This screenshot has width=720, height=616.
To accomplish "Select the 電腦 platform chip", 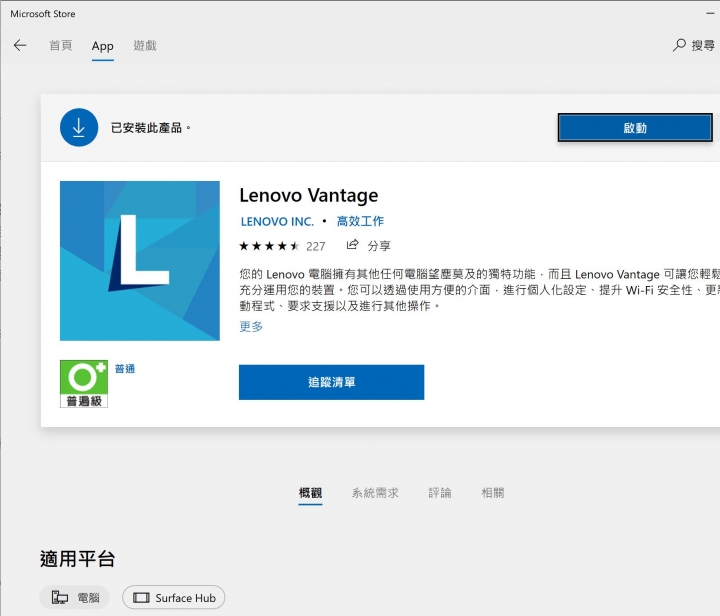I will point(74,597).
